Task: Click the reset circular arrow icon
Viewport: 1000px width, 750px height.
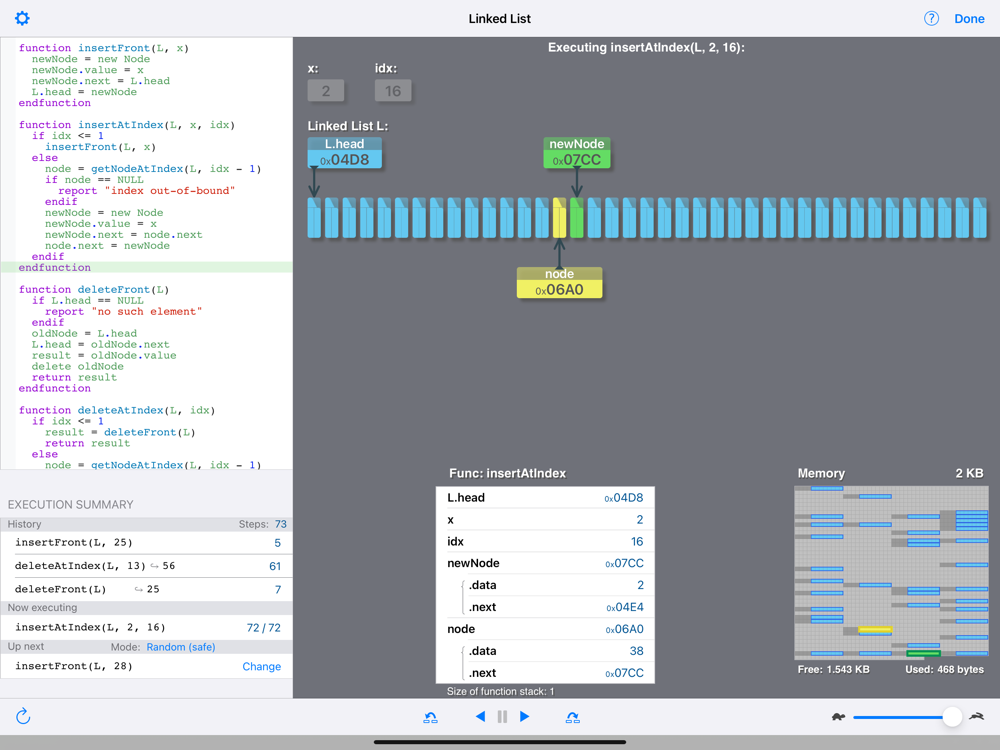Action: click(23, 716)
